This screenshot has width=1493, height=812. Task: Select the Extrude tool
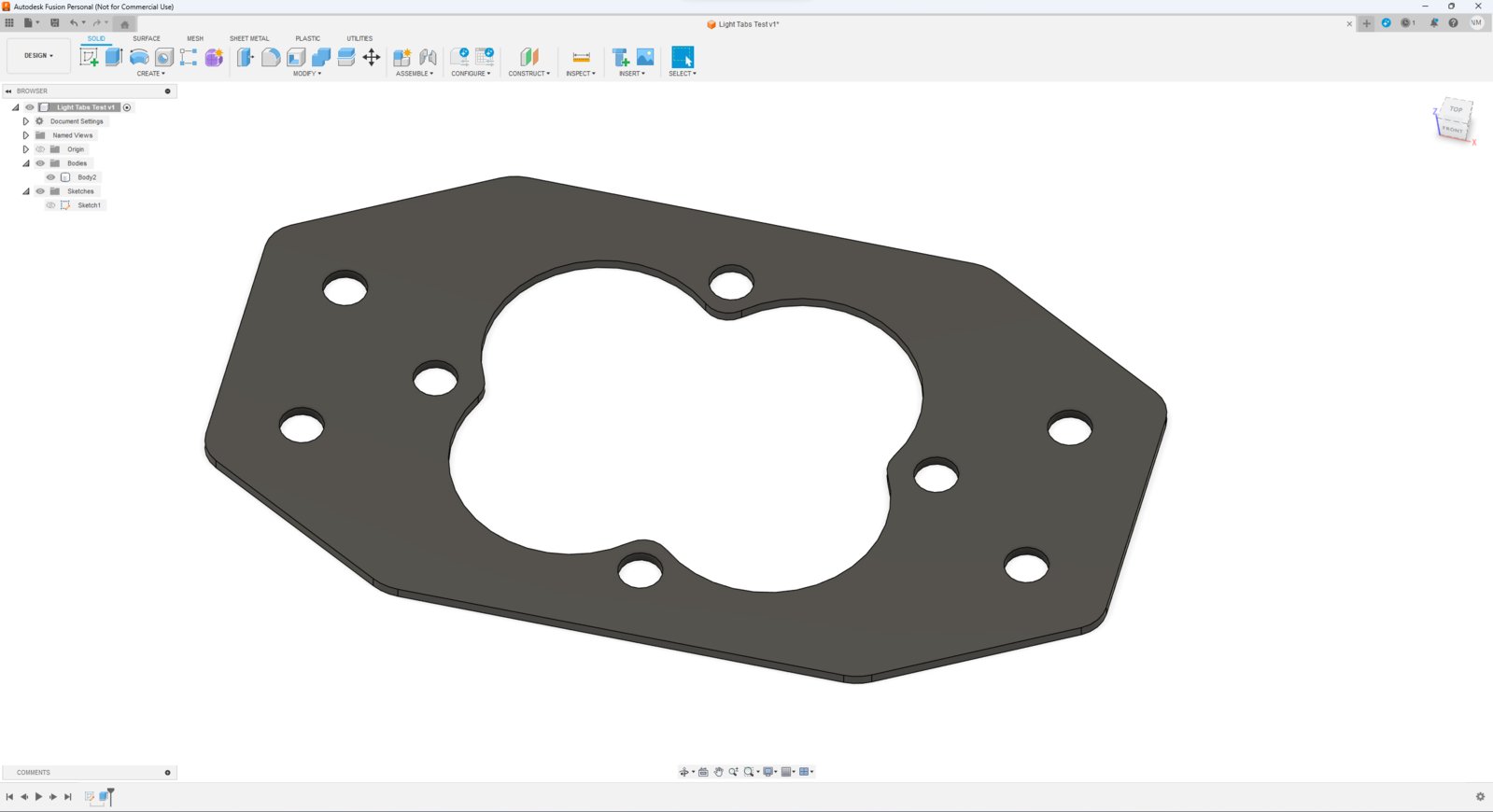[x=114, y=57]
